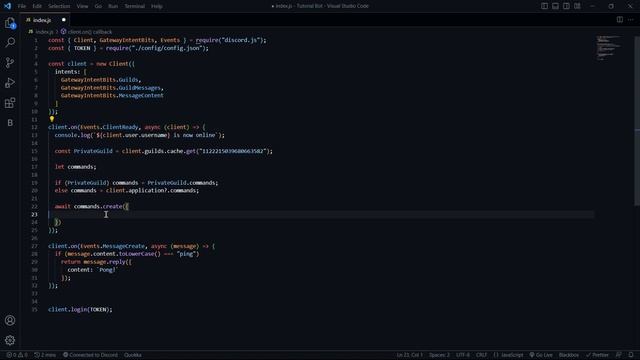Click 'GatewayIntentBits.GuildMessages,' line
640x360 pixels.
112,88
